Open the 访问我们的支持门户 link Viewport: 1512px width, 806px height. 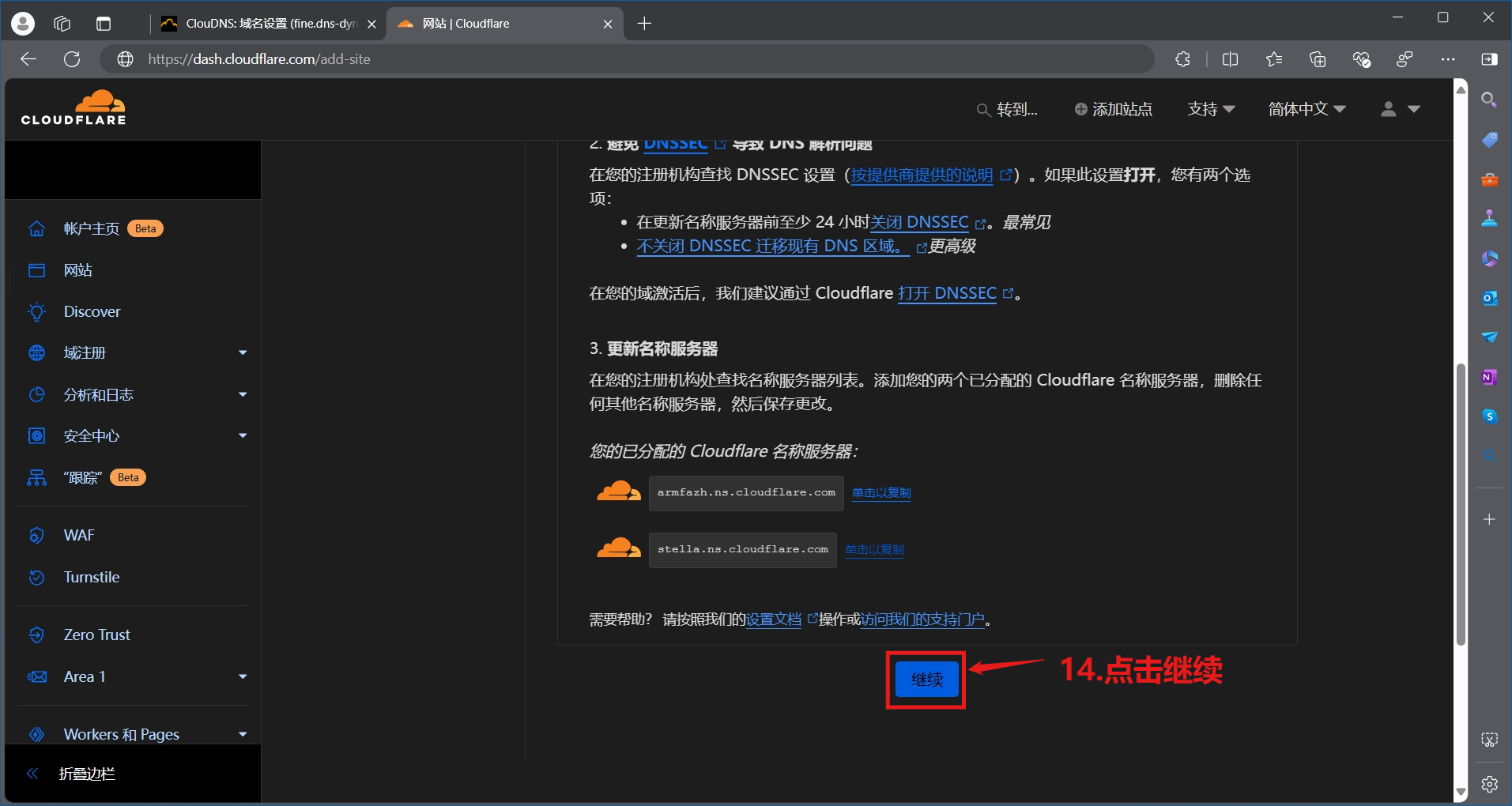pos(922,620)
